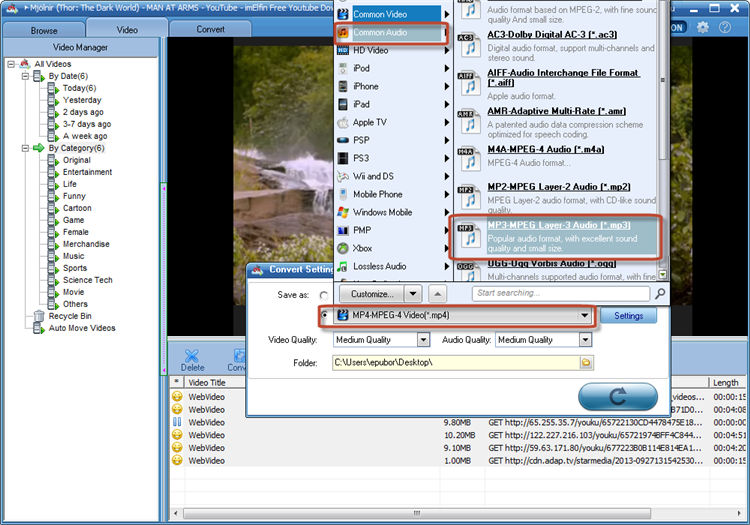Viewport: 750px width, 525px height.
Task: Click the Wii and DS icon
Action: 343,176
